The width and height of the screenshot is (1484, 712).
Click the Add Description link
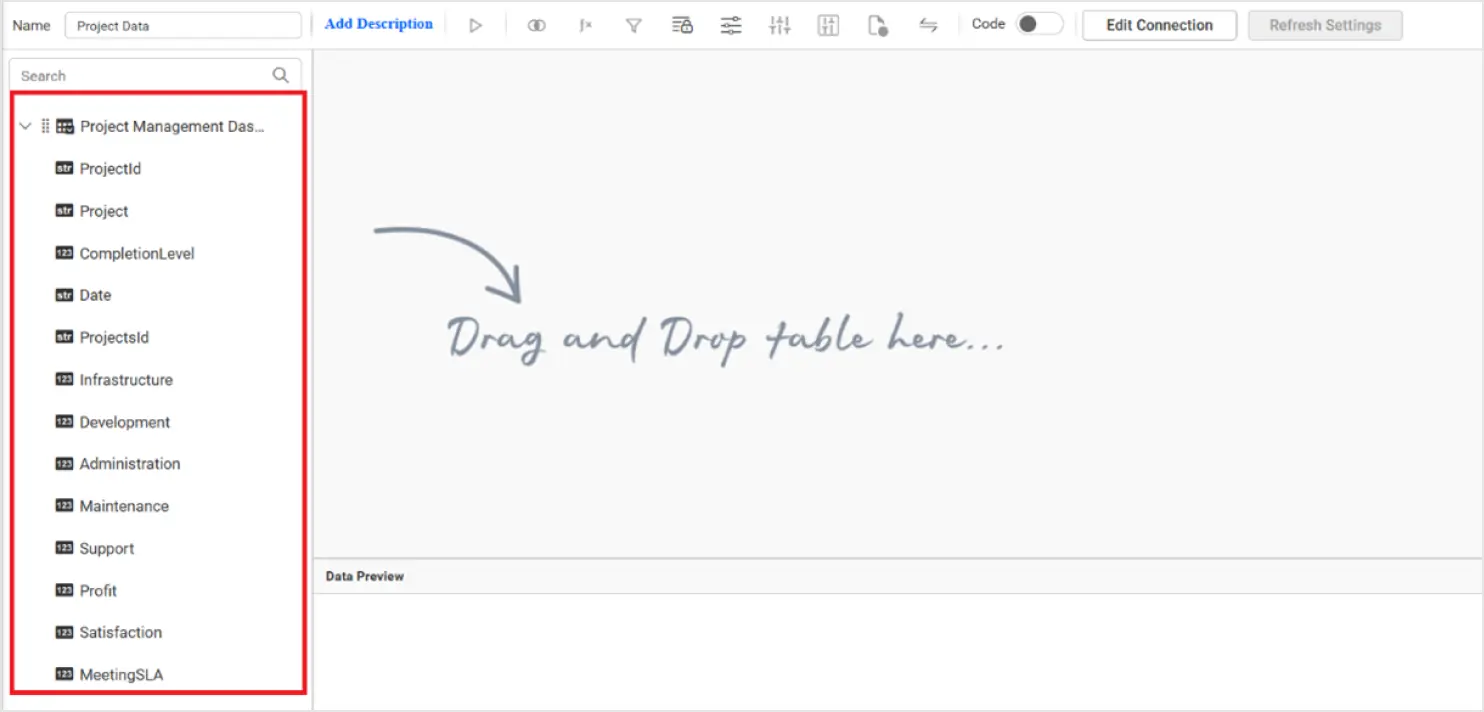378,23
